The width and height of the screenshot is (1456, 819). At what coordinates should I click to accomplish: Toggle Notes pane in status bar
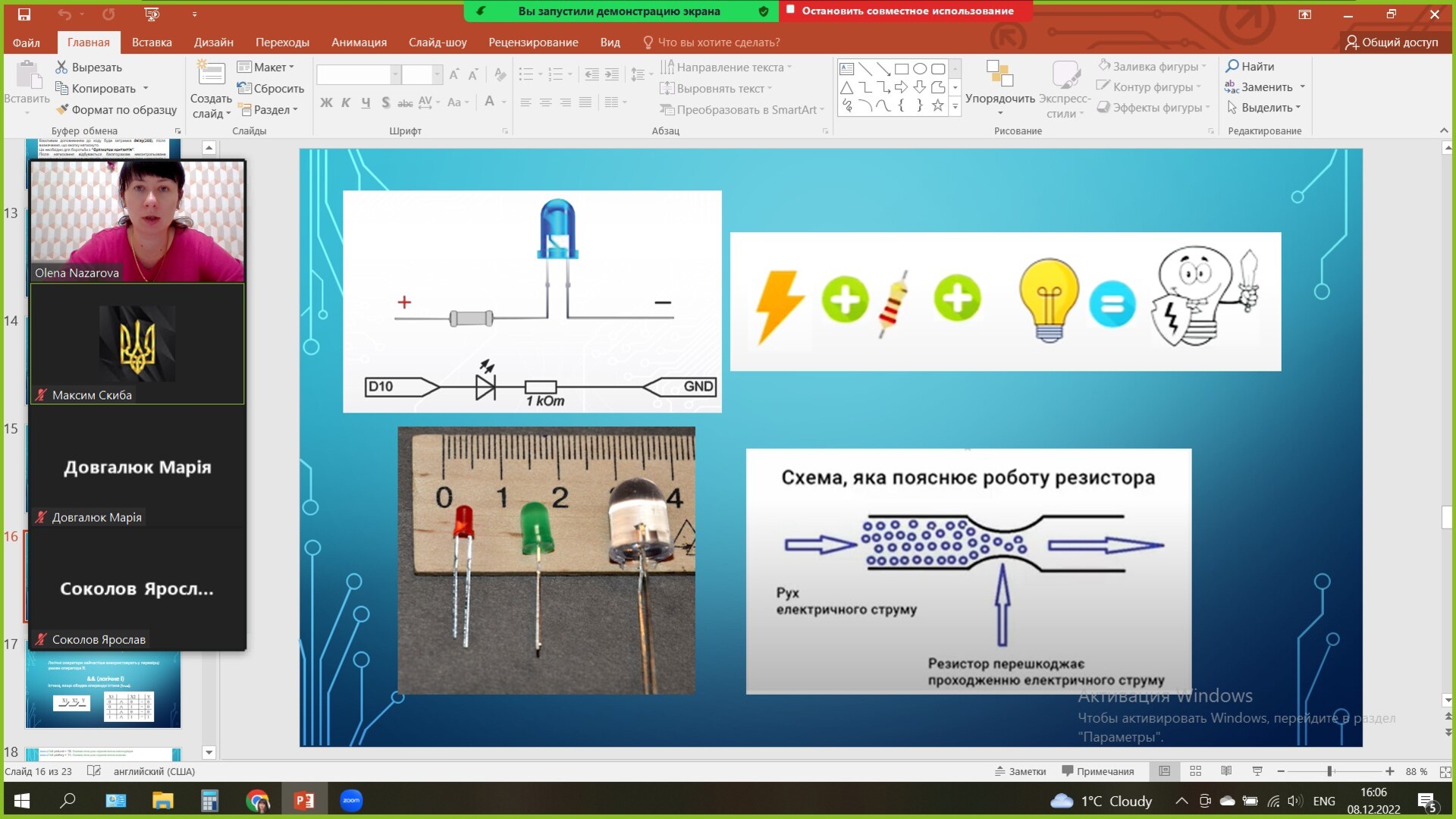1021,771
